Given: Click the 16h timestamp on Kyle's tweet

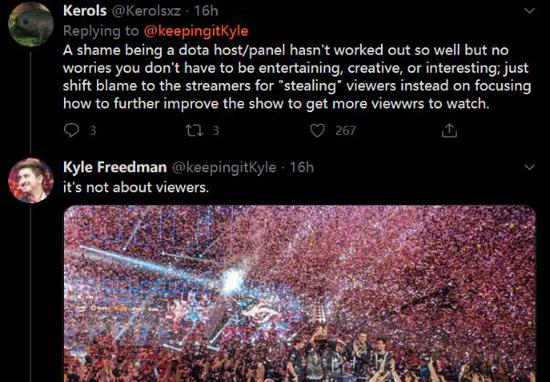Looking at the screenshot, I should coord(301,167).
